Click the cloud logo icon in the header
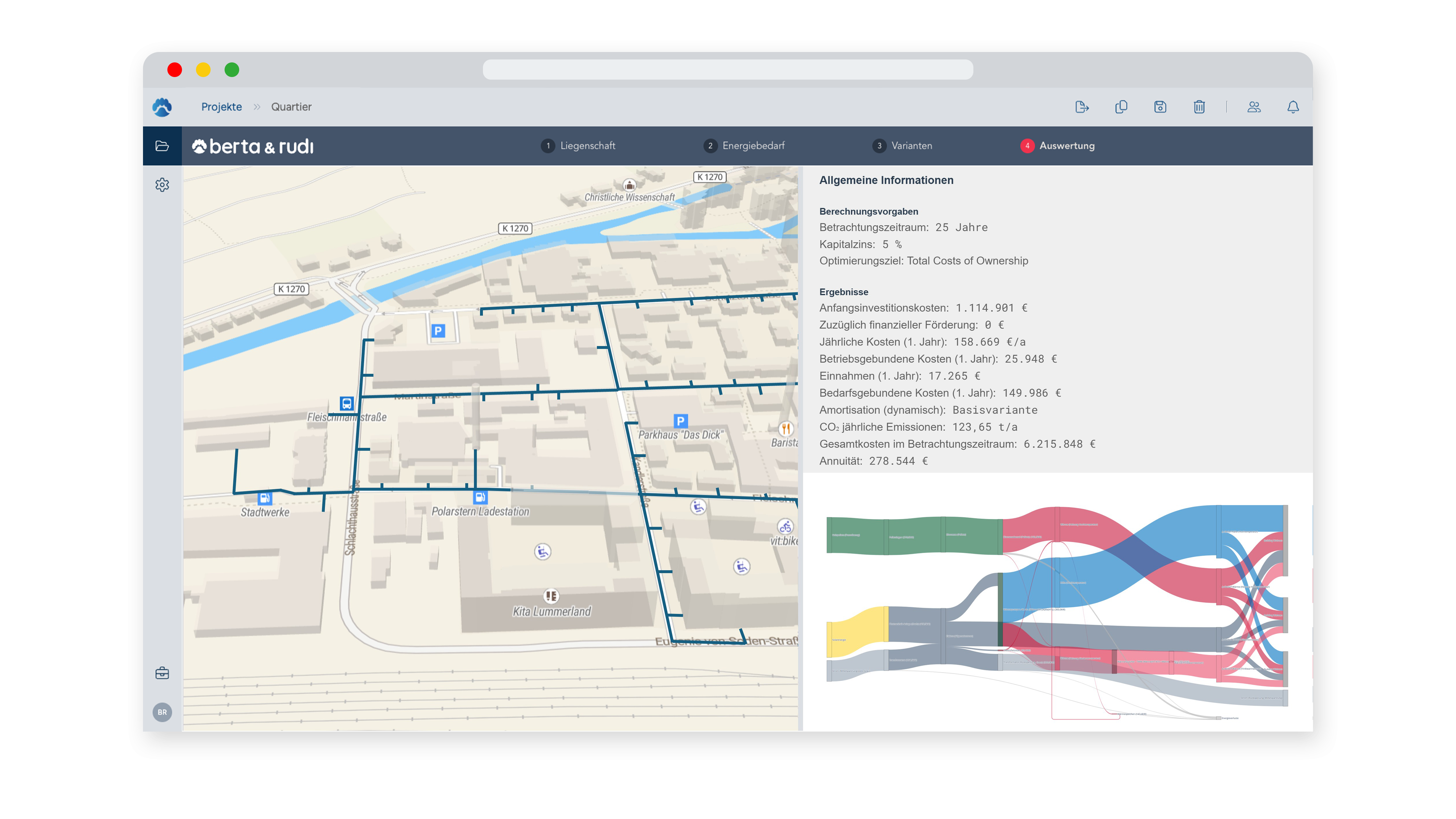The height and width of the screenshot is (819, 1456). [x=162, y=107]
